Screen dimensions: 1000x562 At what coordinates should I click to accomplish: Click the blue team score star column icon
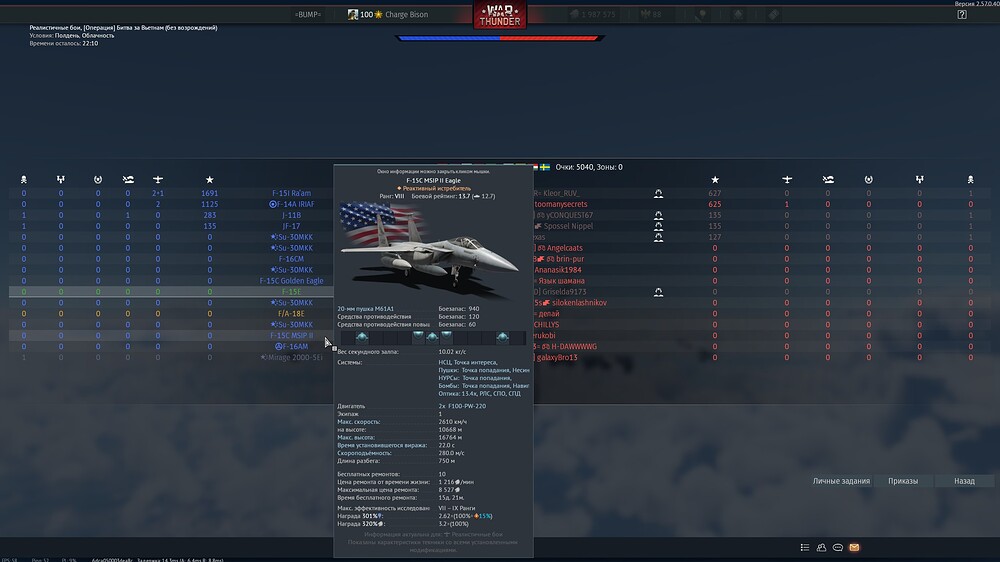209,180
